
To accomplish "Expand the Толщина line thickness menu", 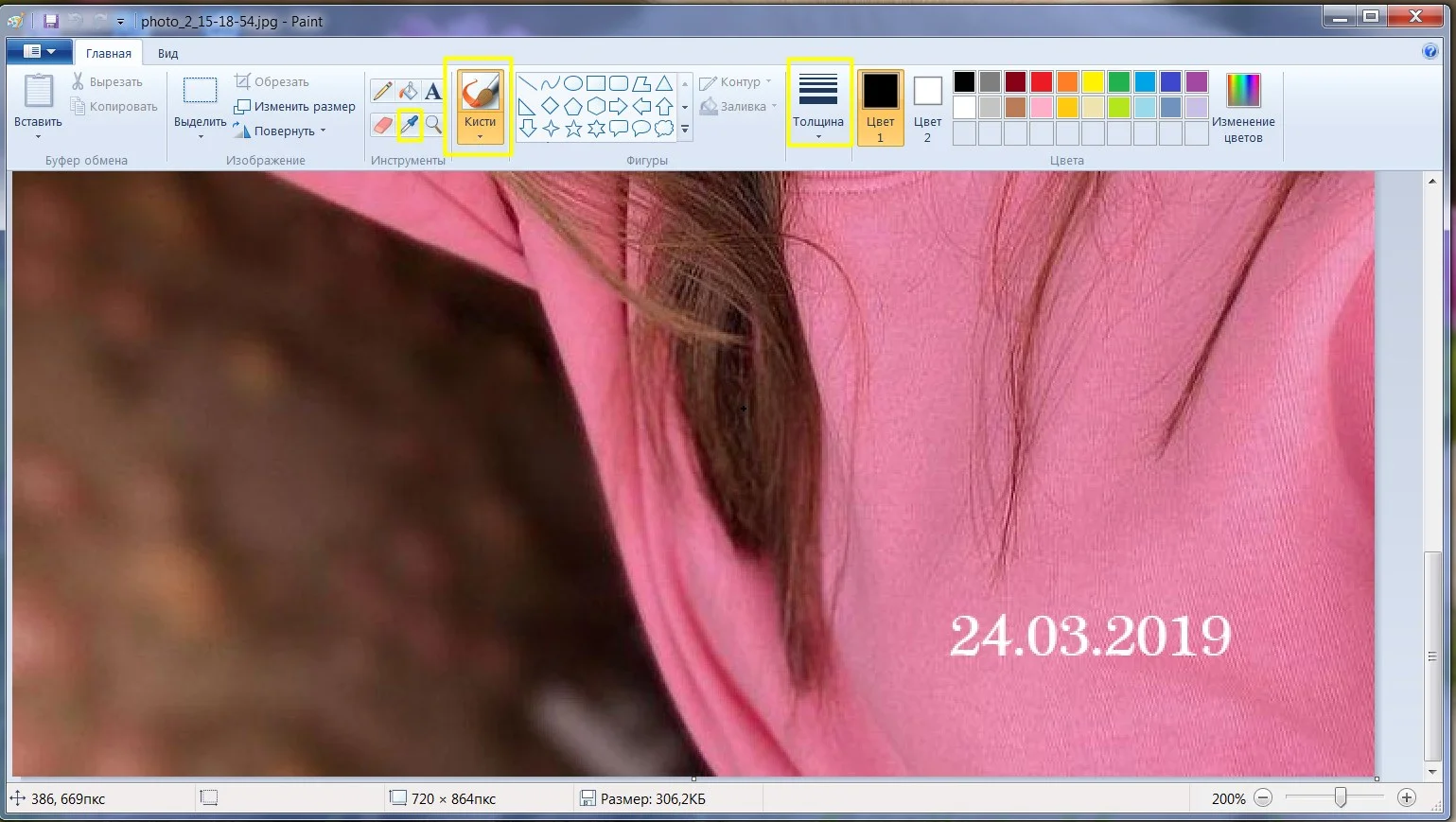I will coord(818,106).
